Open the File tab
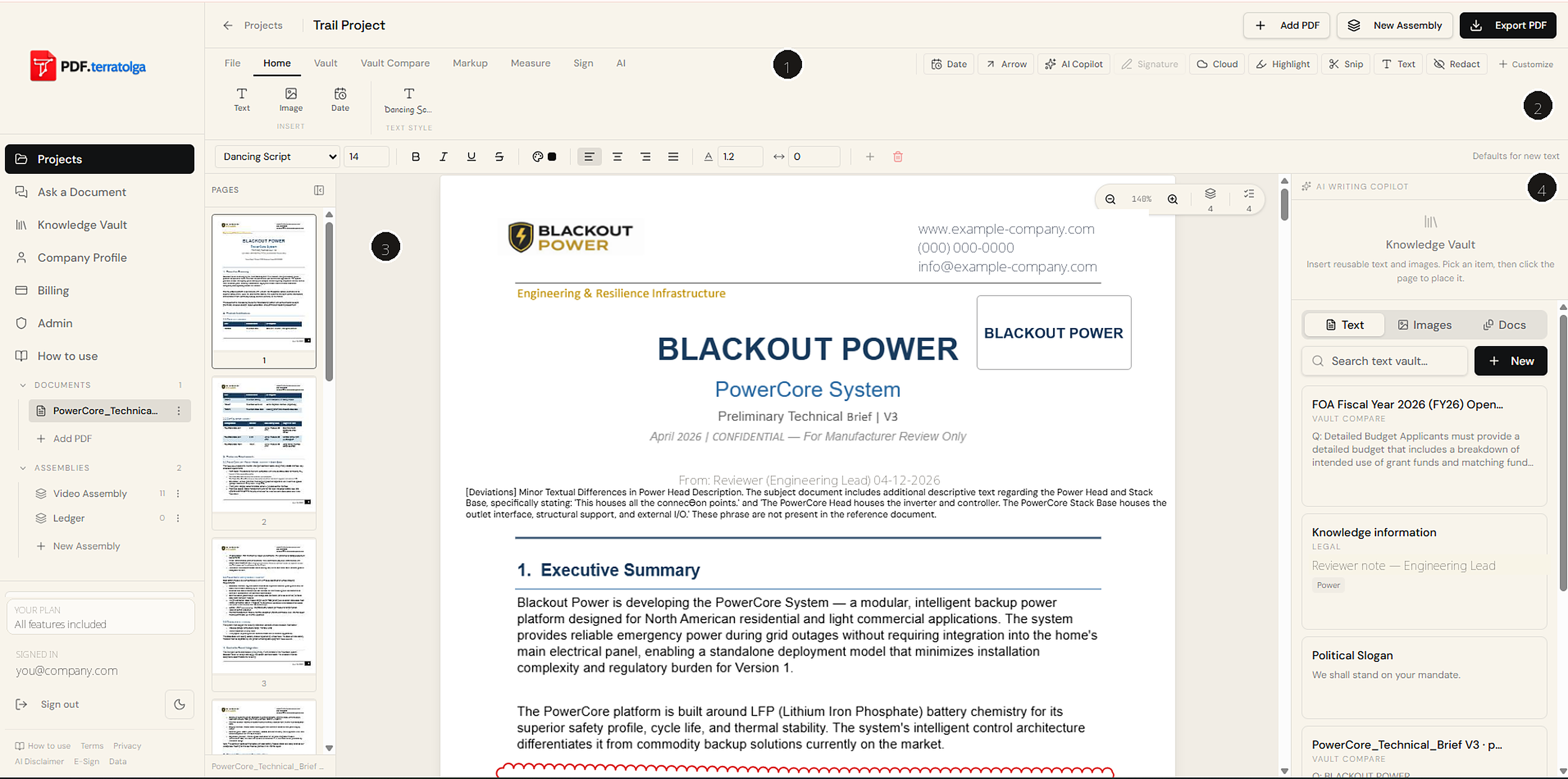 point(232,63)
